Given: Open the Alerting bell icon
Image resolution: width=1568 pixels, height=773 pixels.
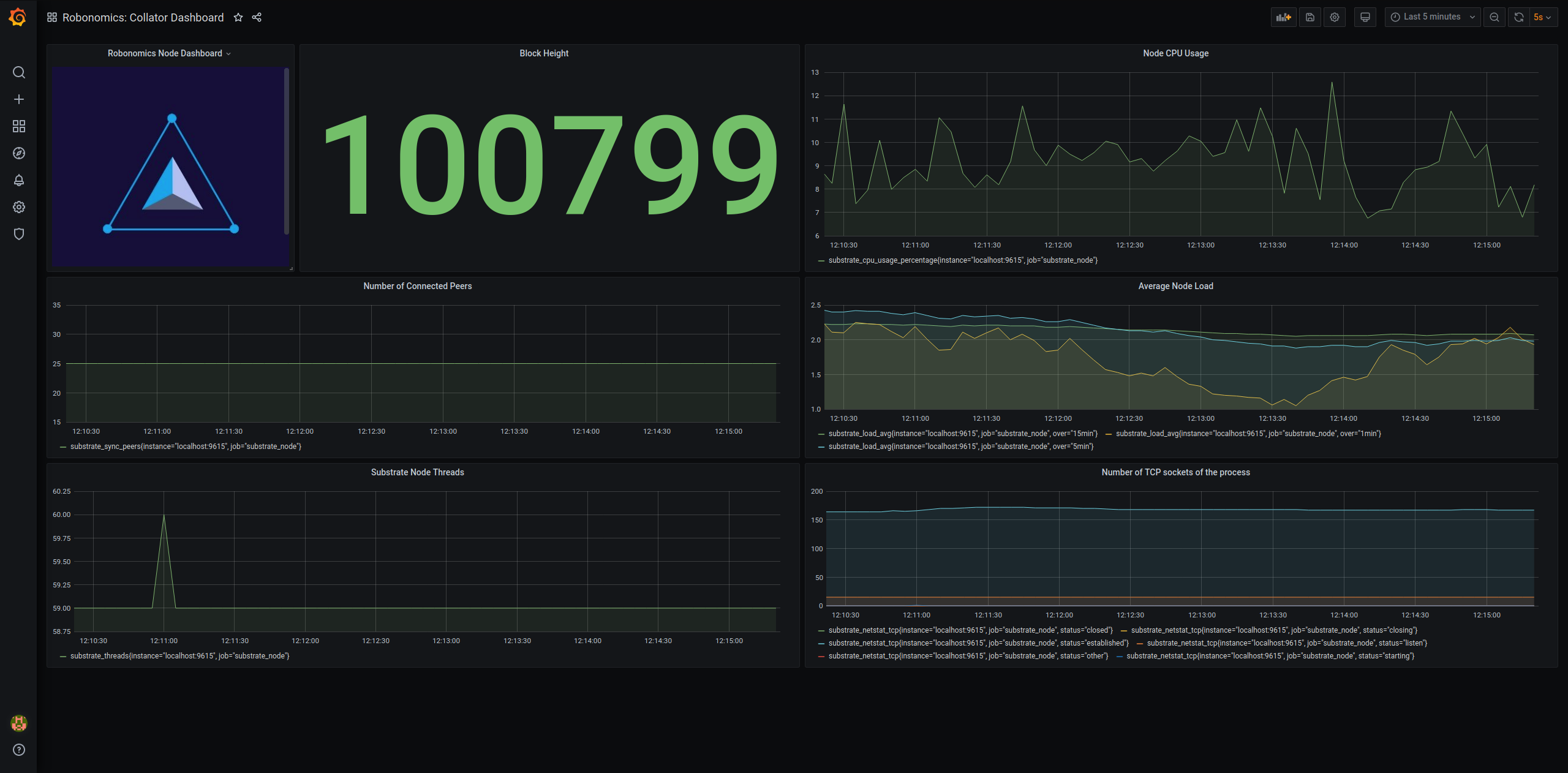Looking at the screenshot, I should (19, 180).
